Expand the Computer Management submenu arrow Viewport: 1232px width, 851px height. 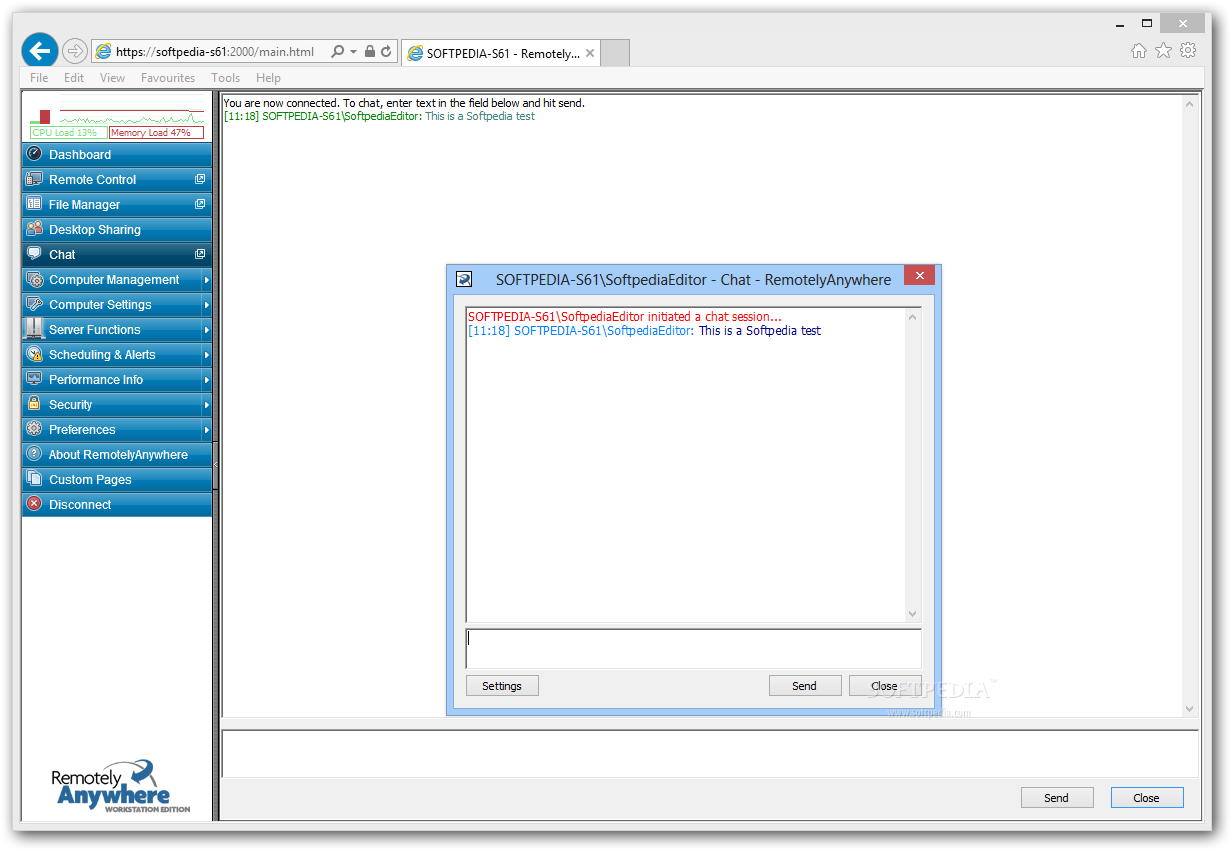[206, 280]
